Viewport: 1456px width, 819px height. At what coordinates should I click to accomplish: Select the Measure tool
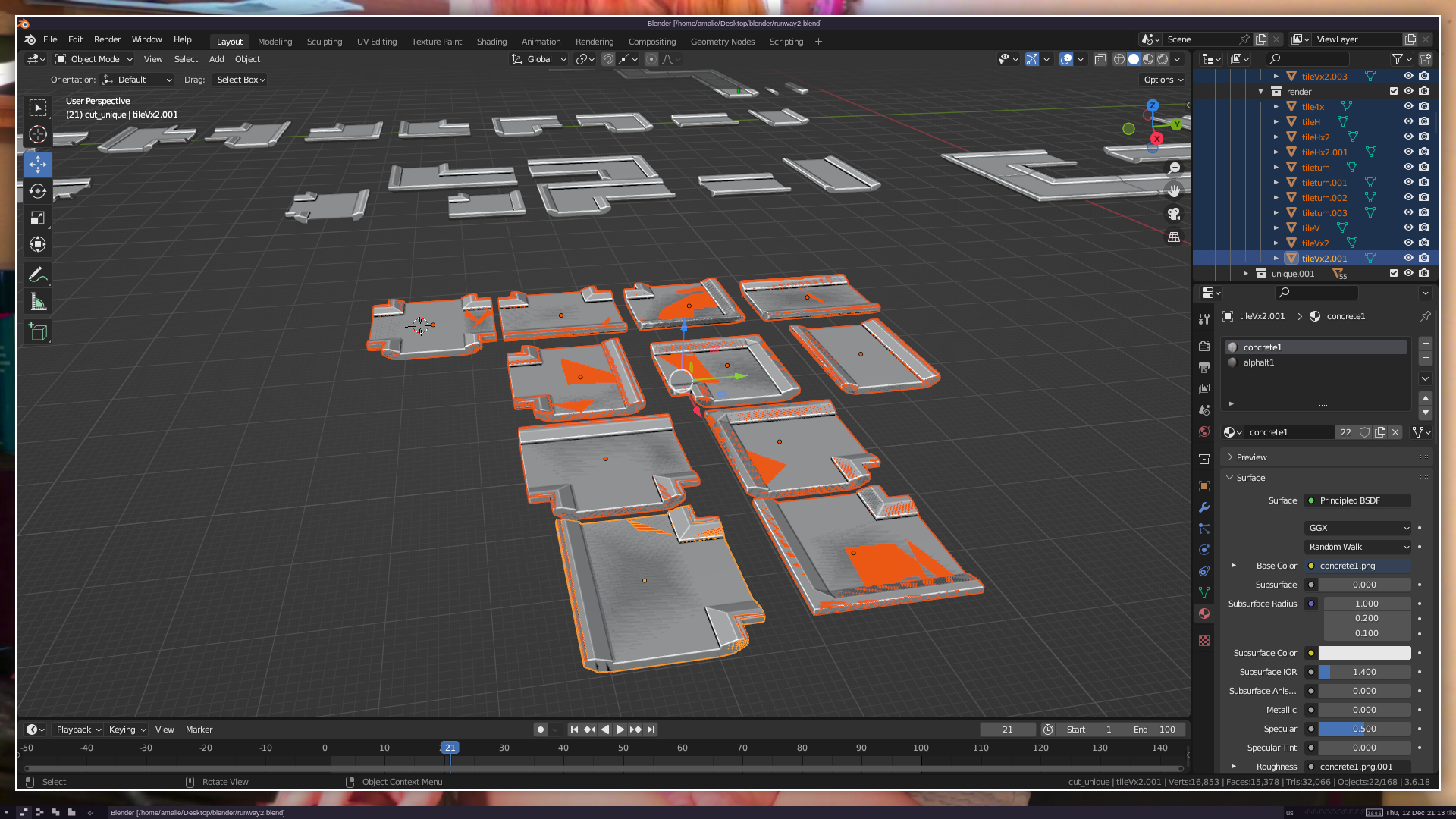[x=38, y=303]
